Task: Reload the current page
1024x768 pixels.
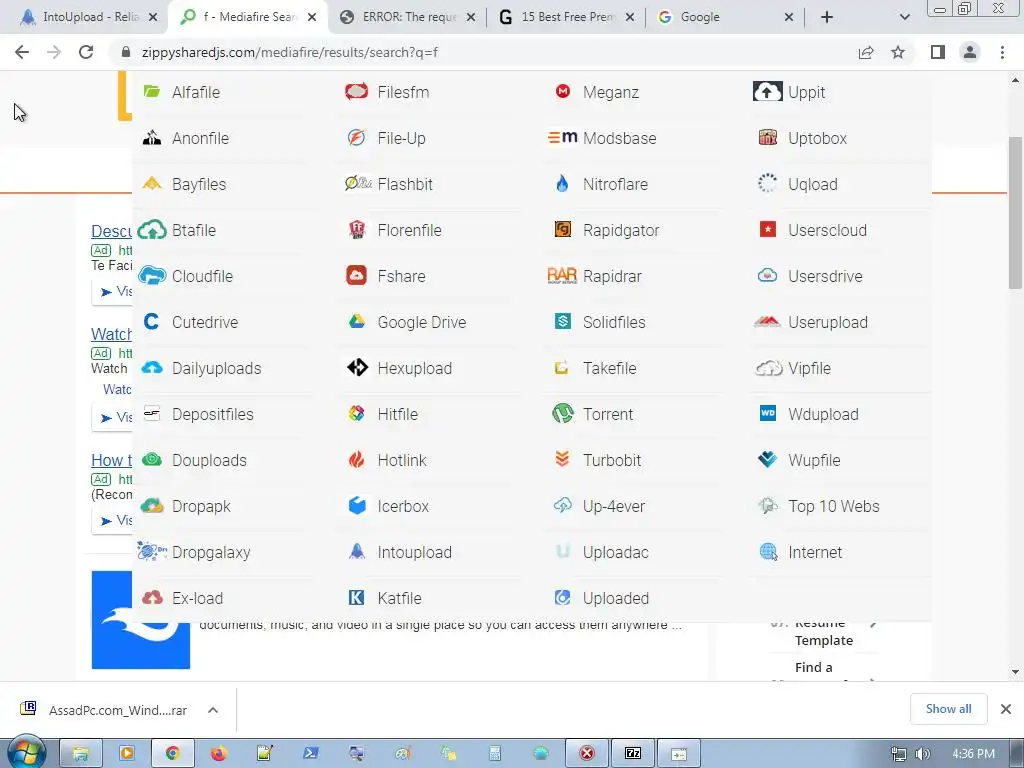Action: point(86,52)
